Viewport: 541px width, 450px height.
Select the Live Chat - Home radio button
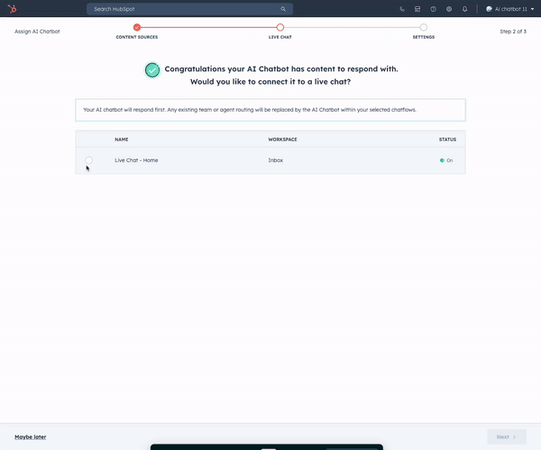89,160
